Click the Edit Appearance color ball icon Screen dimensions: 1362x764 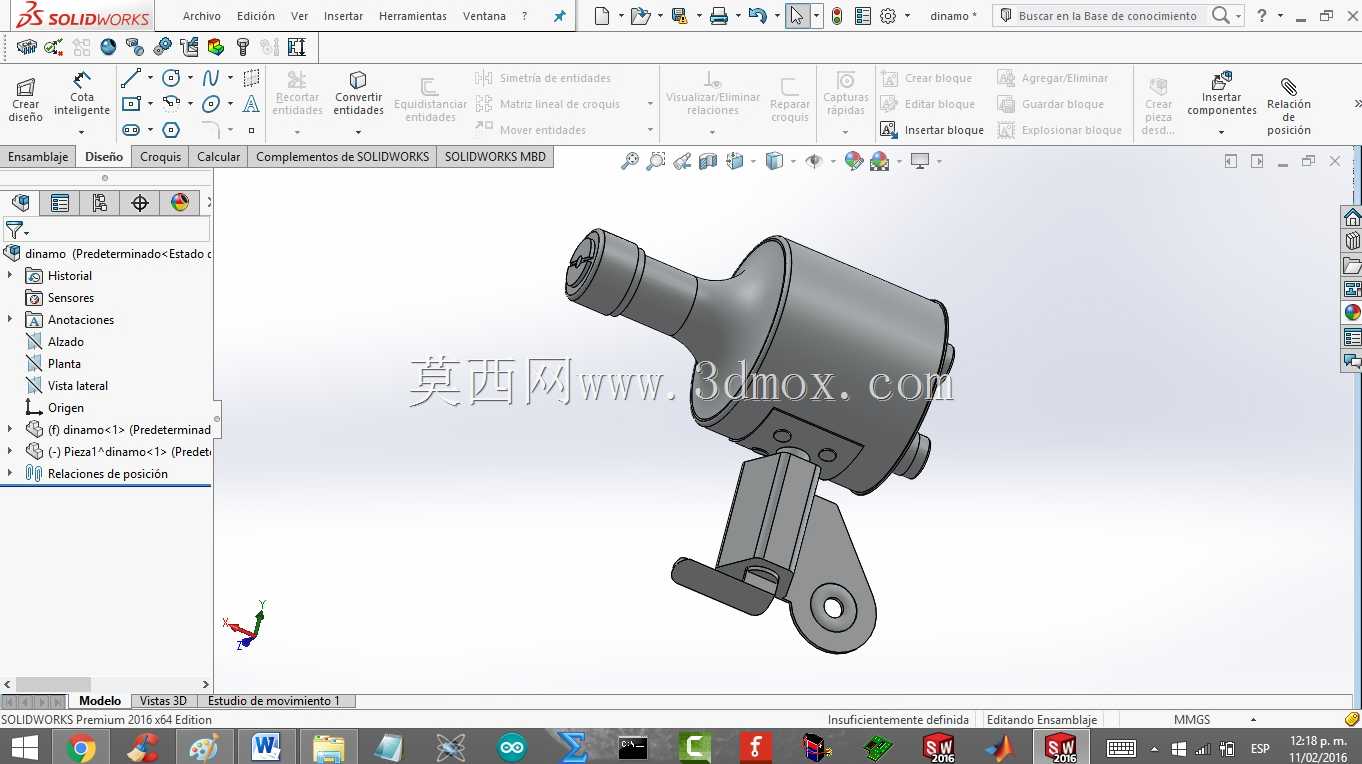pyautogui.click(x=853, y=161)
